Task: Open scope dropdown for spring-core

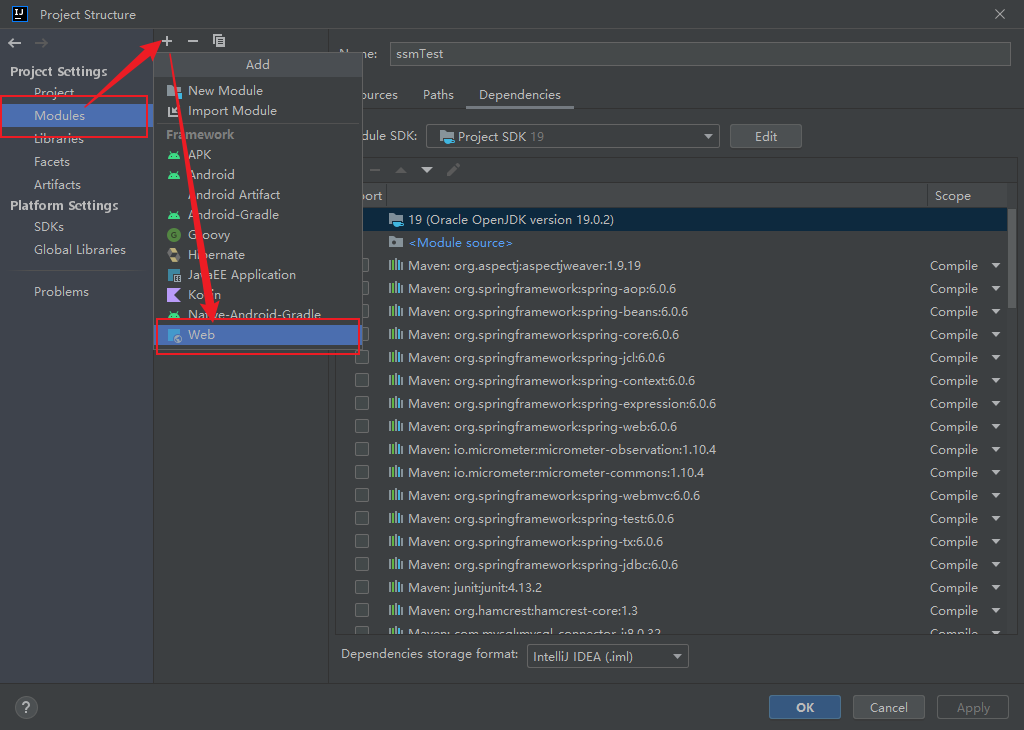Action: 996,334
